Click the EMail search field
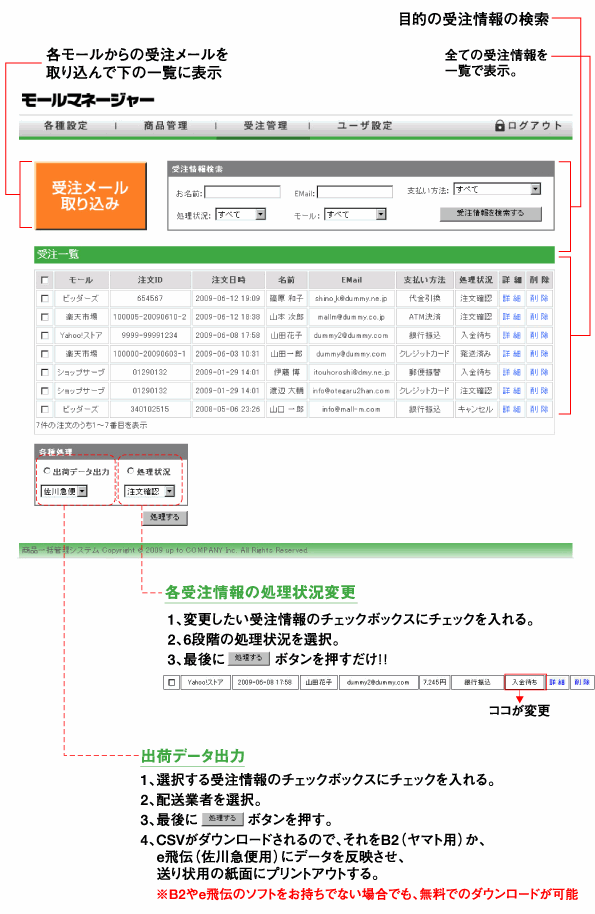Viewport: 595px width, 914px height. 355,192
